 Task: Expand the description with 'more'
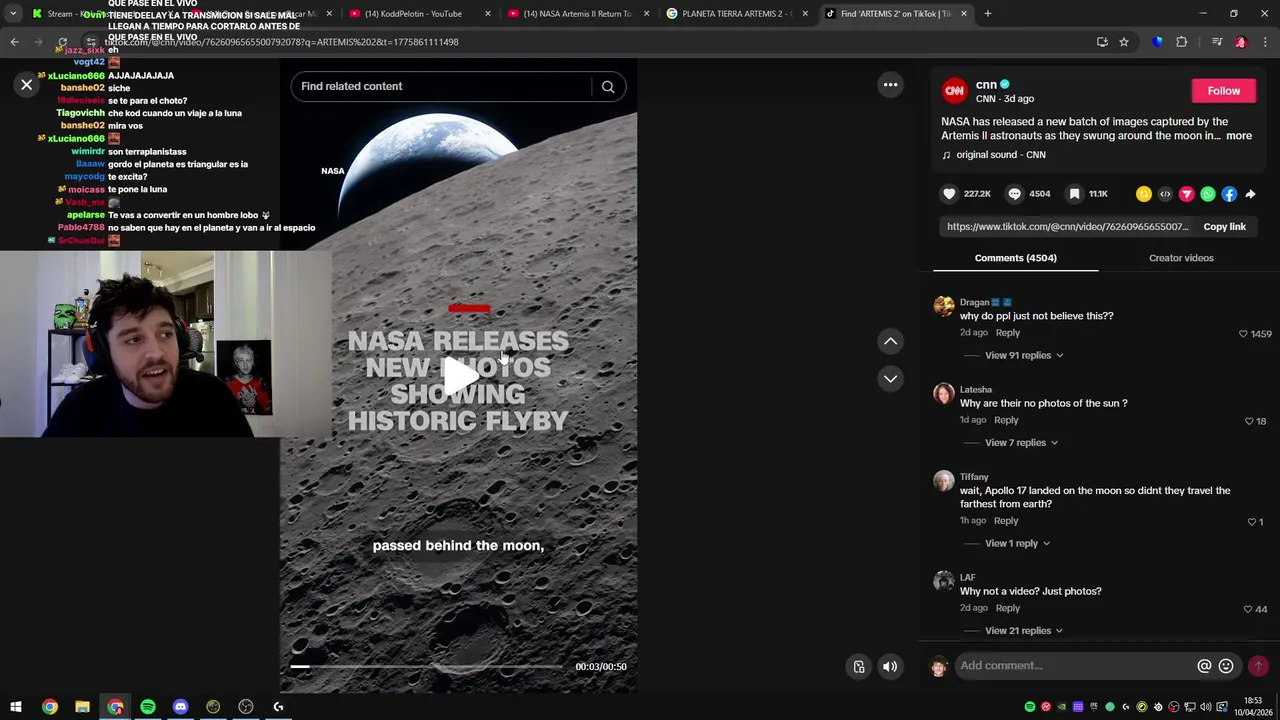1239,136
